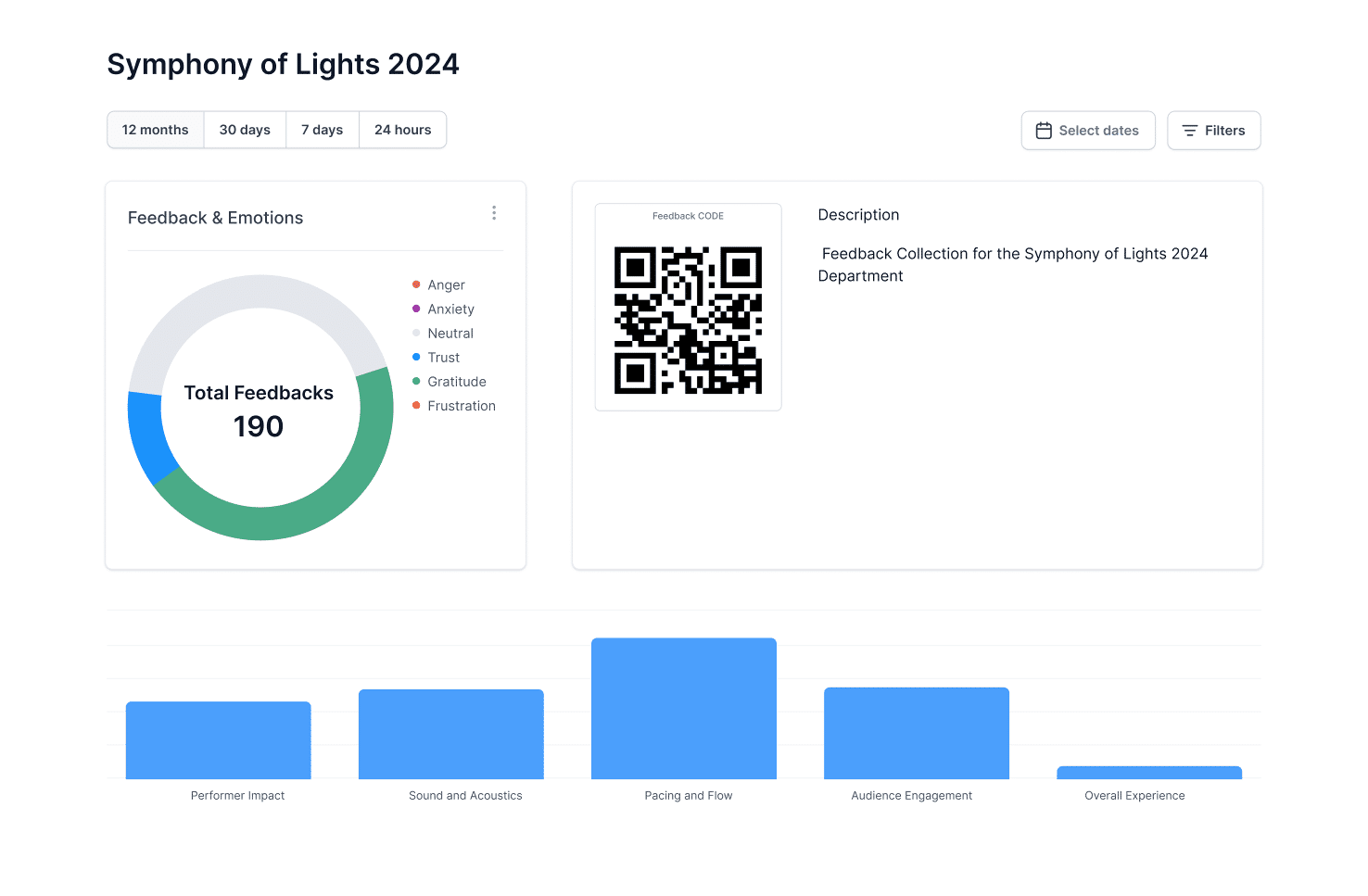Select the Performer Impact bar
Image resolution: width=1368 pixels, height=896 pixels.
click(219, 740)
